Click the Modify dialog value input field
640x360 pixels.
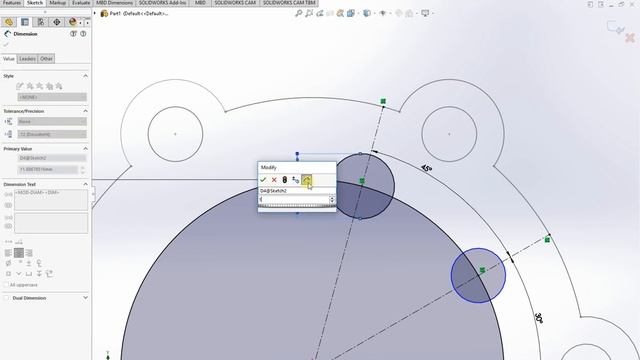click(294, 200)
